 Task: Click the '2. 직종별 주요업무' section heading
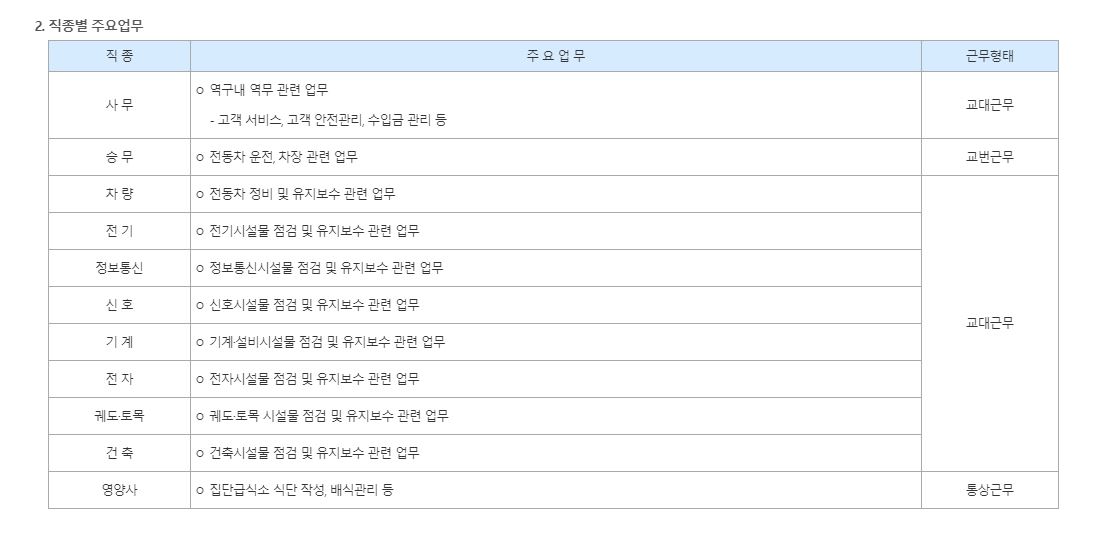point(89,26)
